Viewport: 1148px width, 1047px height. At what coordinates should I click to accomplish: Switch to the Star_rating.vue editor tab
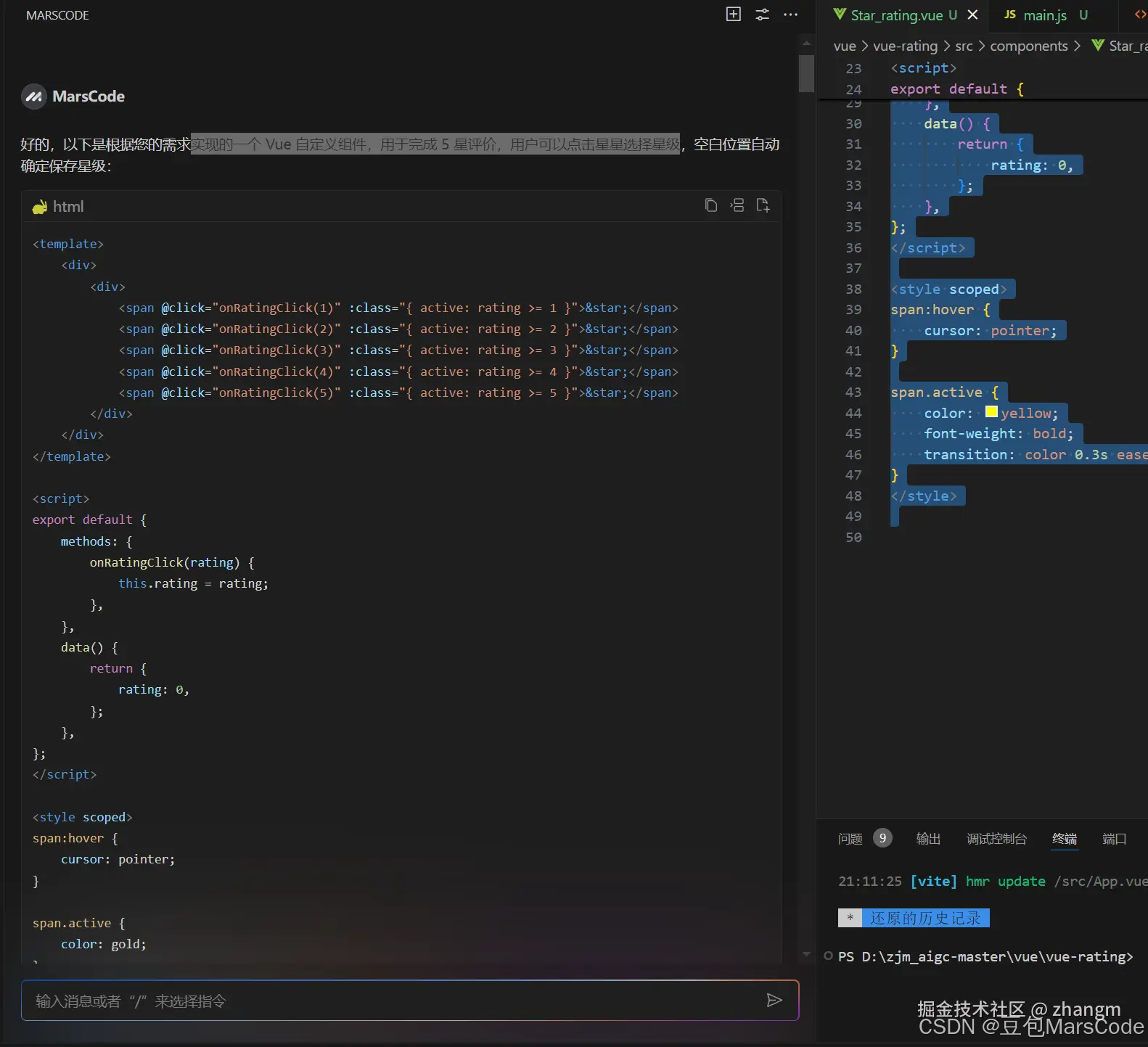[x=903, y=15]
